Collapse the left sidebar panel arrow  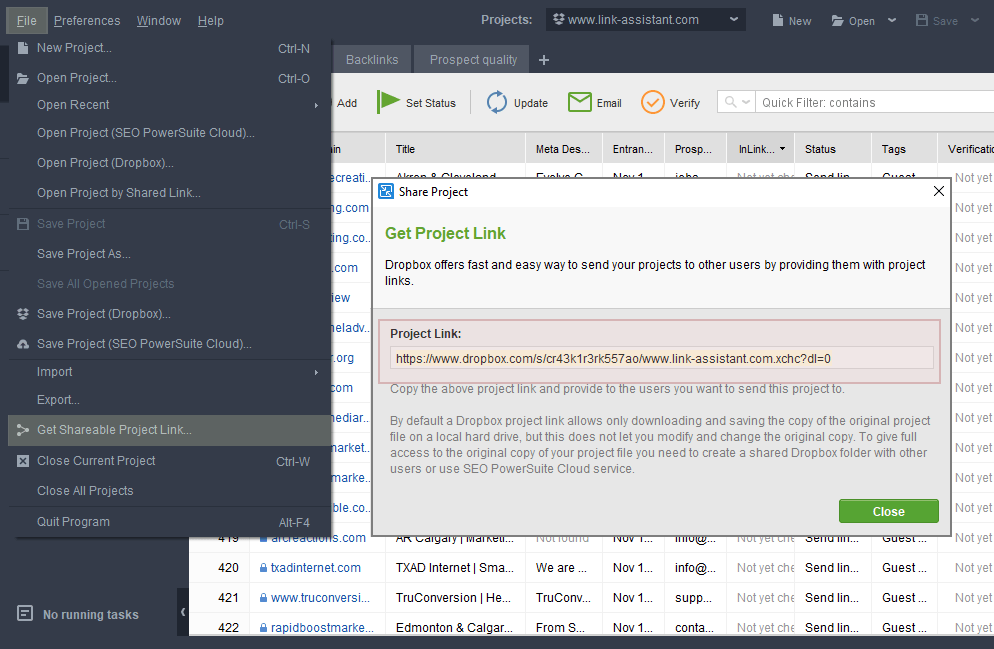coord(183,612)
